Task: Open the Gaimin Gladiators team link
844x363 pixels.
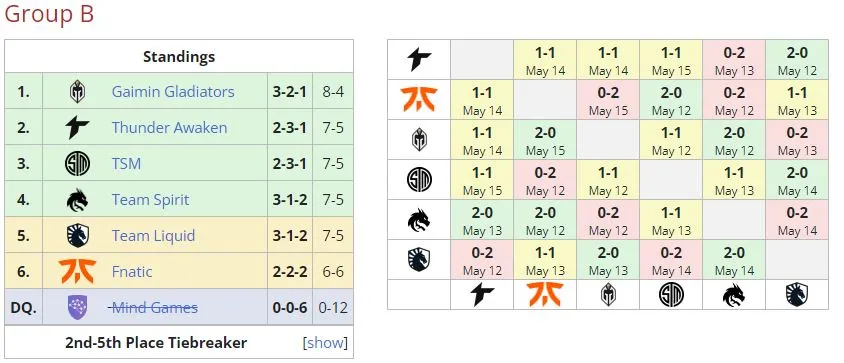Action: pos(173,92)
